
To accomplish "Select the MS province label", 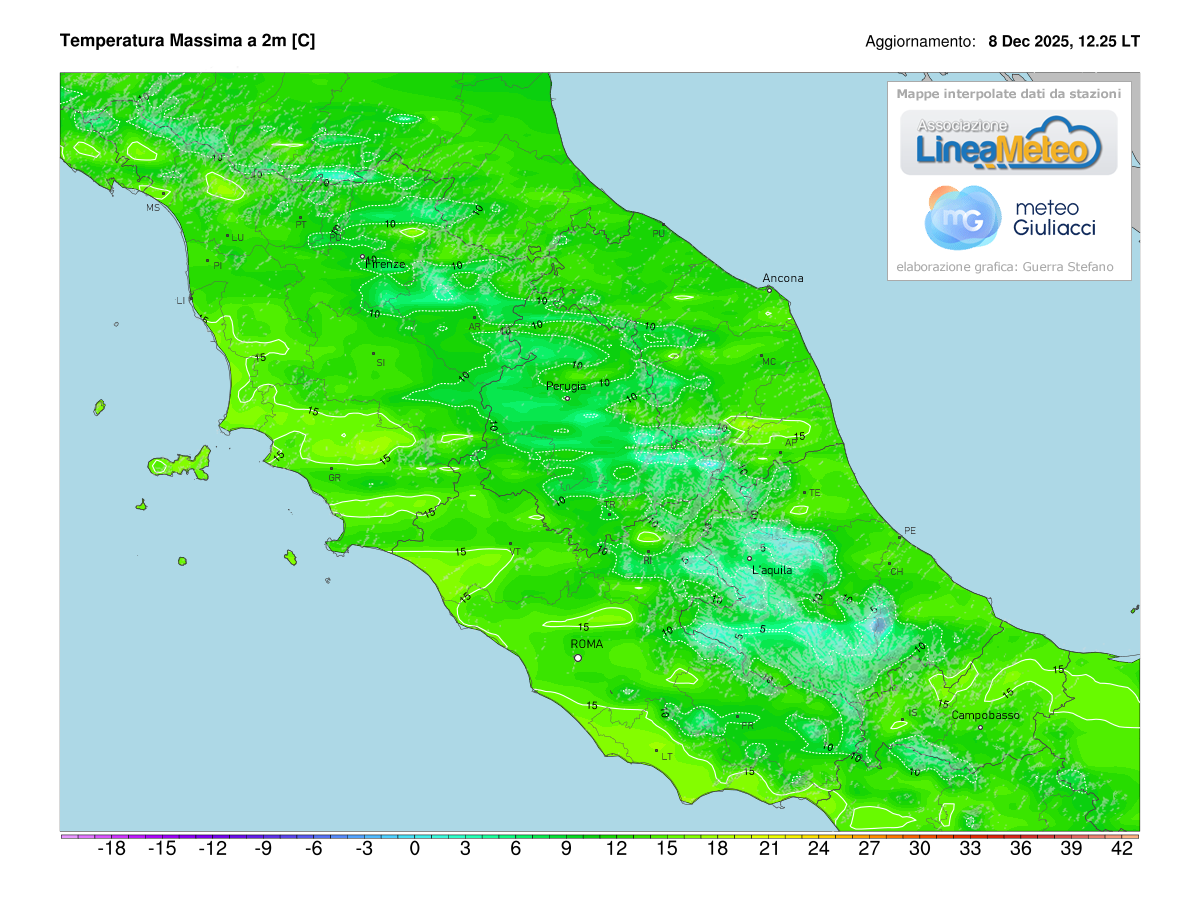I will pos(152,208).
